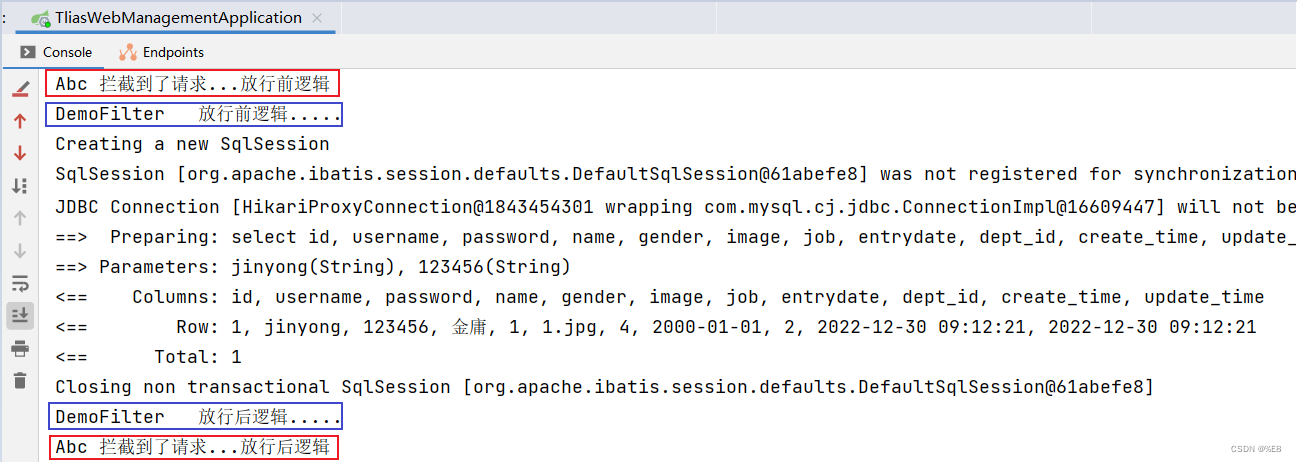Screen dimensions: 1297x462
Task: Click the red up arrow in console toolbar
Action: [20, 121]
